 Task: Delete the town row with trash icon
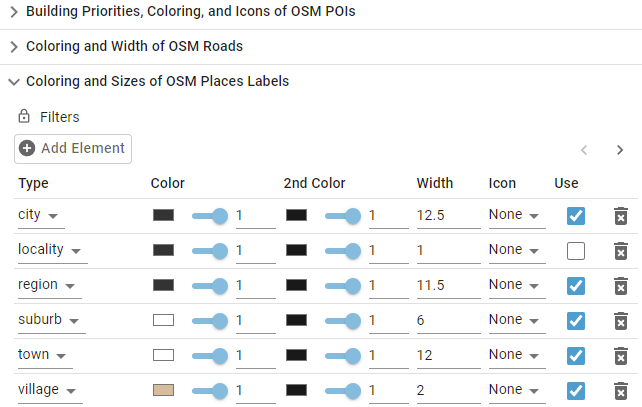[620, 356]
